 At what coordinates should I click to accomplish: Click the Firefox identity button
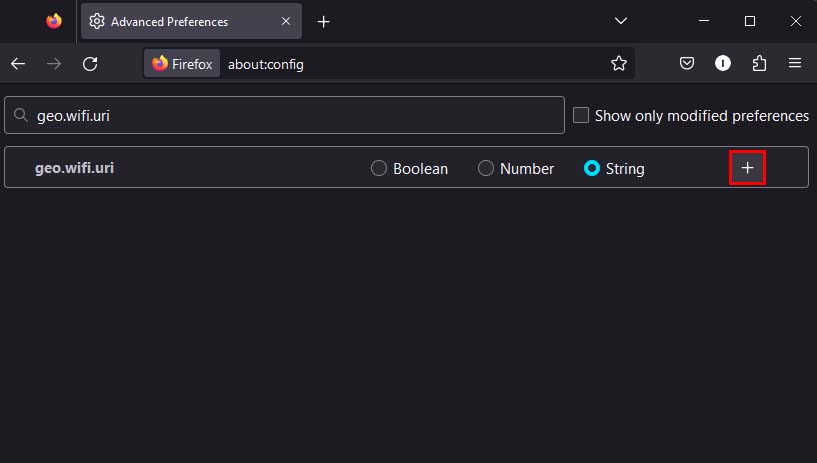point(182,64)
